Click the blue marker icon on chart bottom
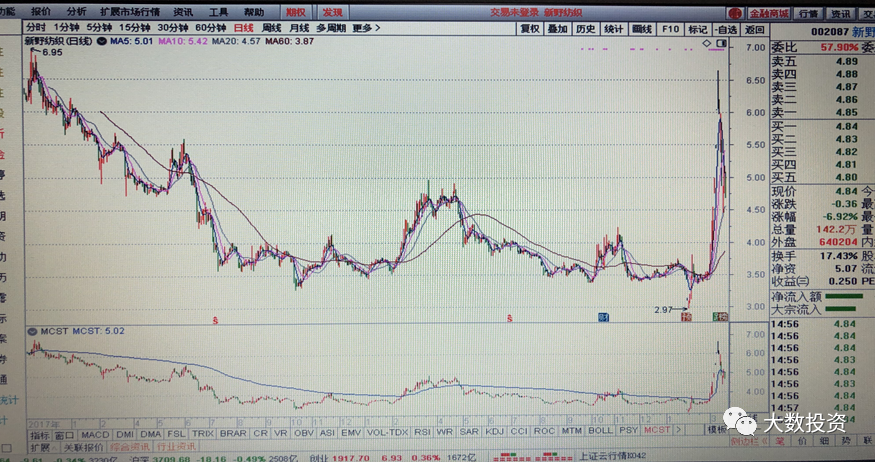The height and width of the screenshot is (462, 876). [x=604, y=317]
